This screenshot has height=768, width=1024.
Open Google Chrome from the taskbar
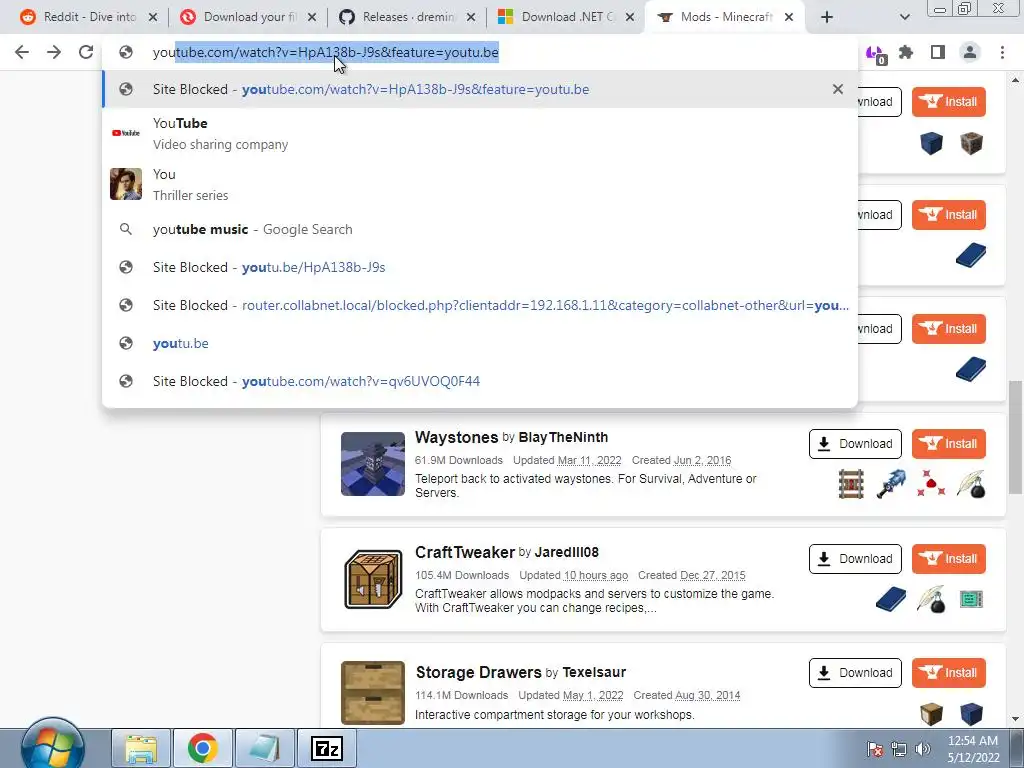tap(202, 748)
